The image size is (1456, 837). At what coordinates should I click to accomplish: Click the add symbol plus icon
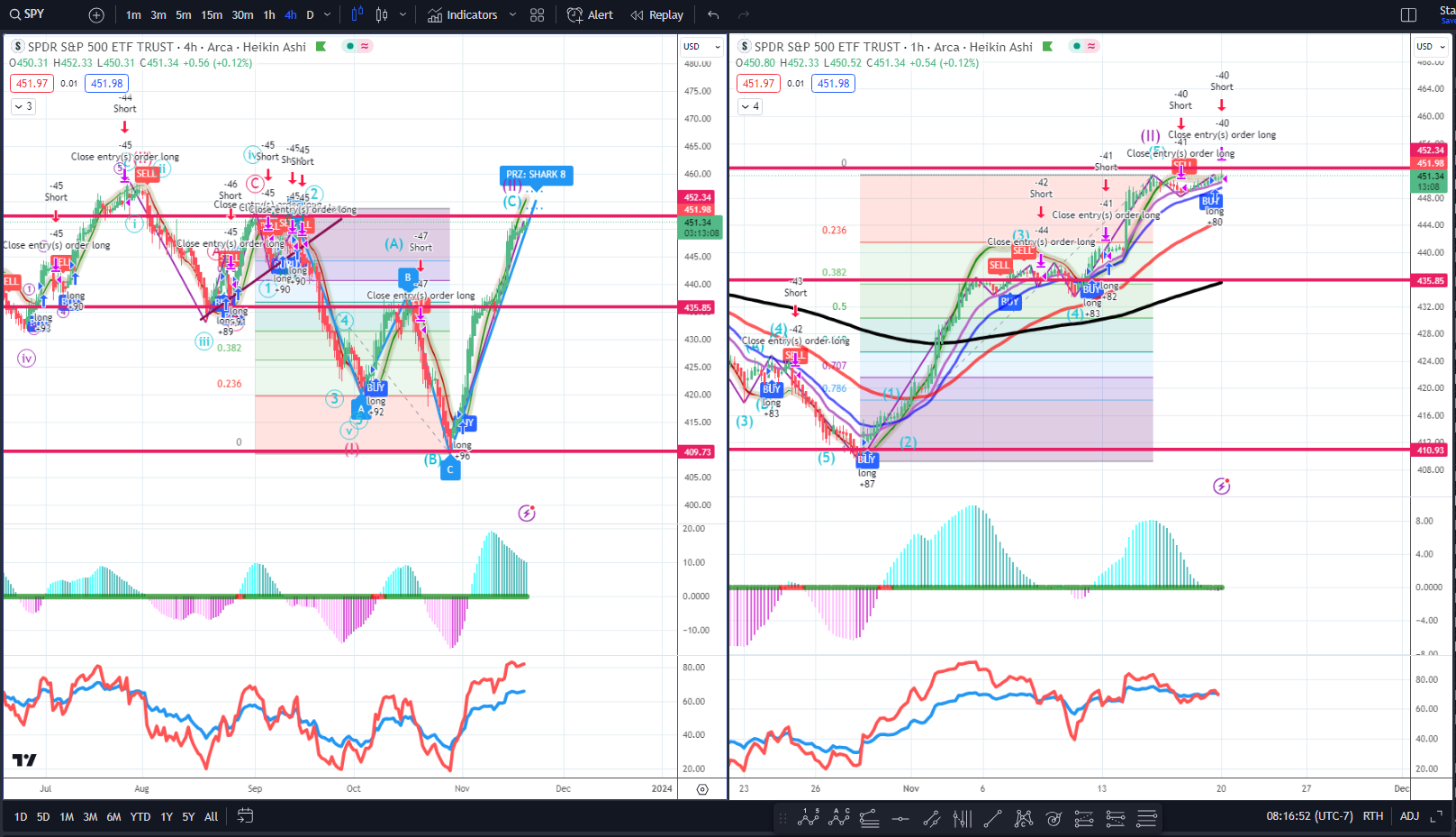pyautogui.click(x=96, y=15)
